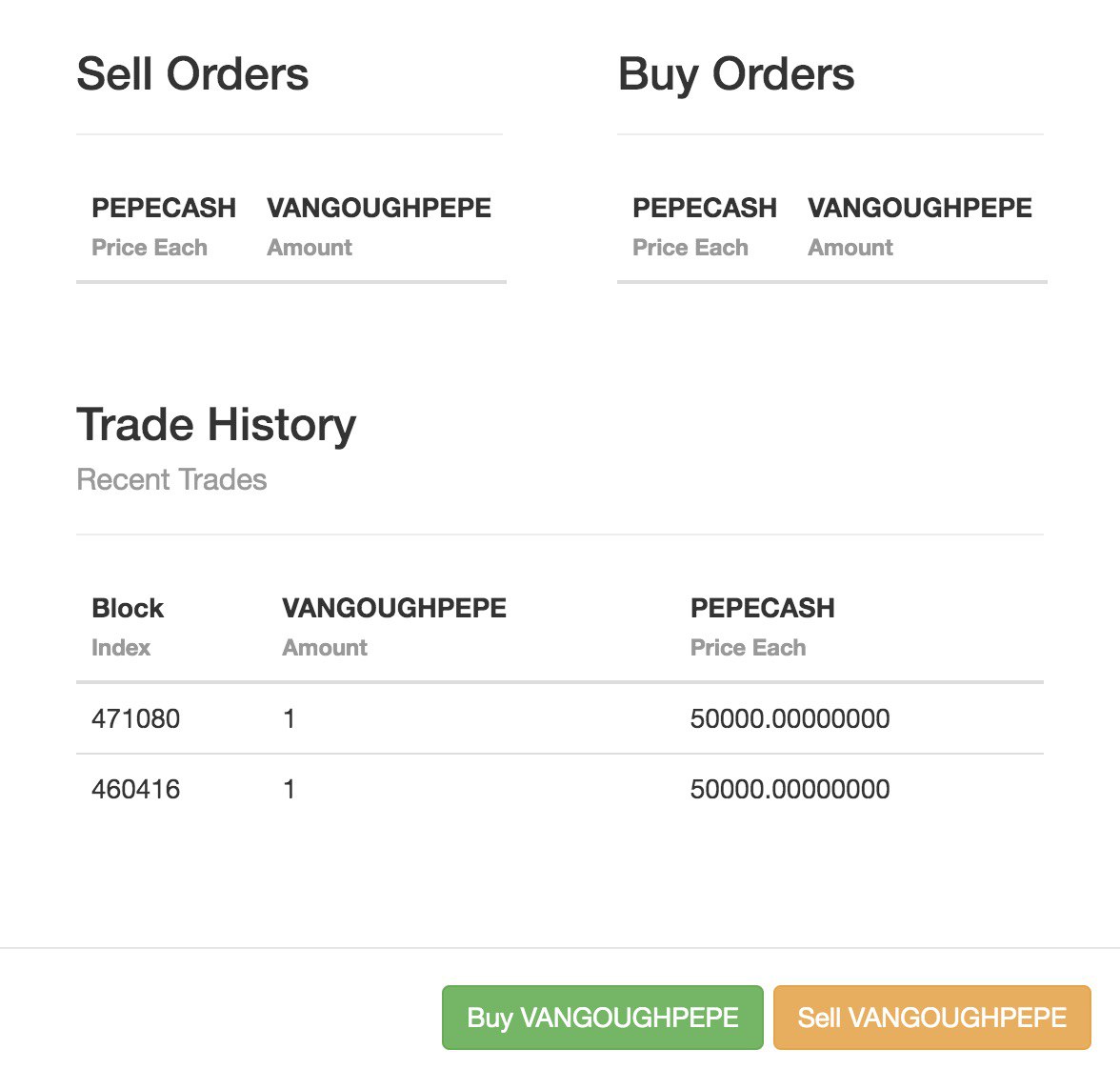
Task: Click price 50000.00000000 in block 460416 row
Action: click(790, 789)
